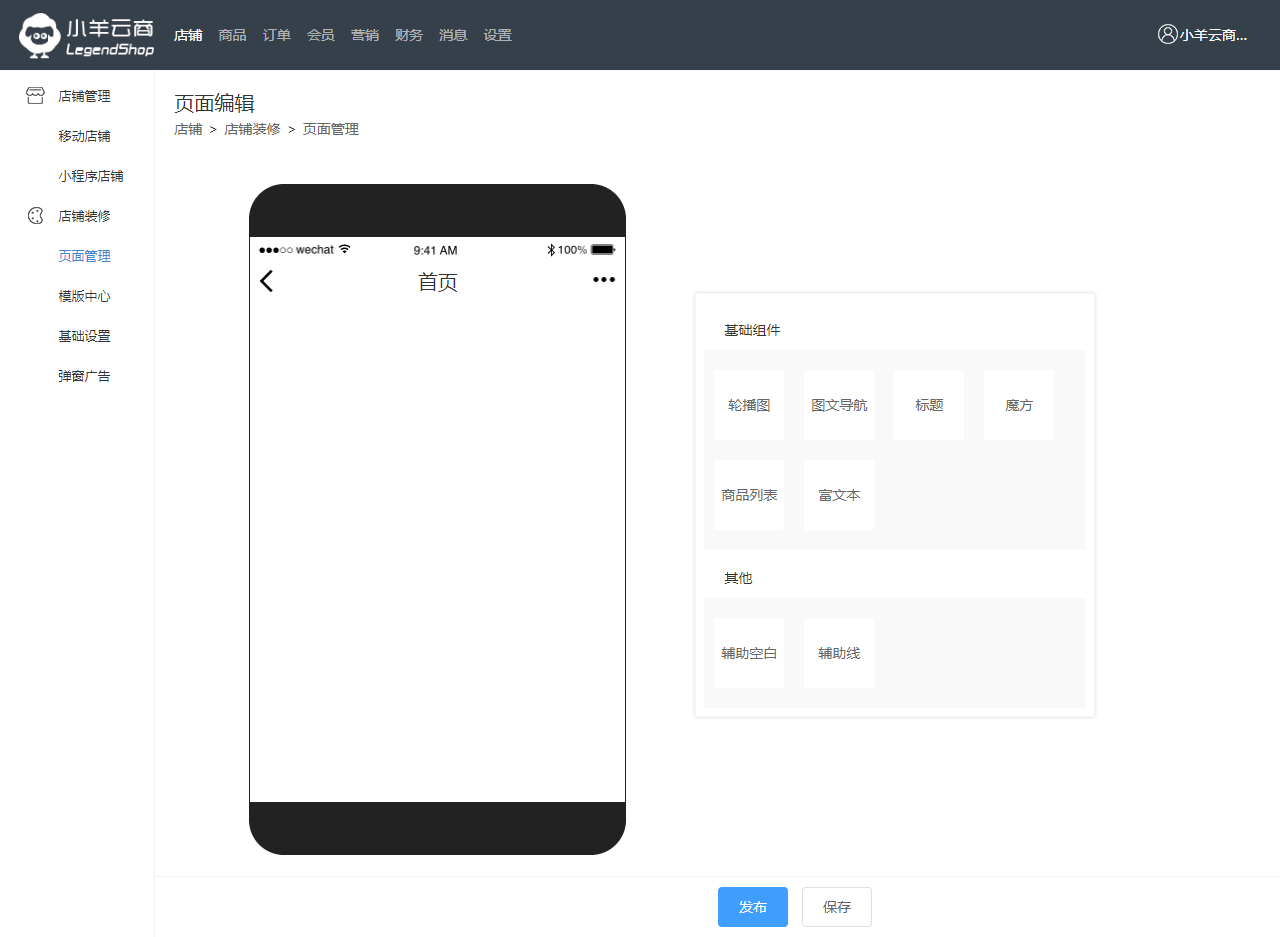
Task: Click the 店铺管理 store icon in sidebar
Action: point(35,96)
